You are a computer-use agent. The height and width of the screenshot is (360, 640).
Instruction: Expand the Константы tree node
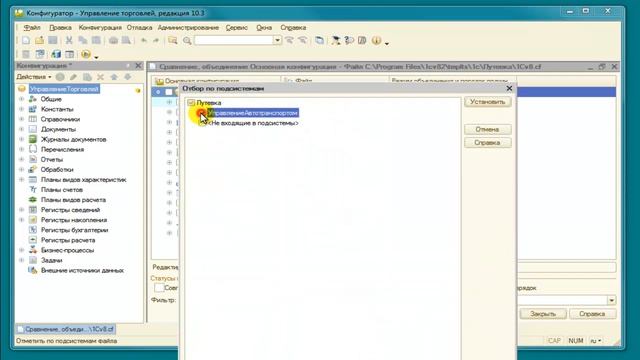coord(22,109)
